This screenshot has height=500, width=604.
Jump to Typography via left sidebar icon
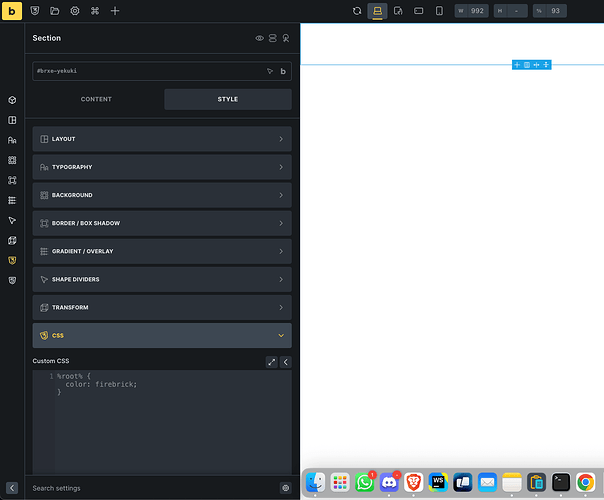point(12,140)
